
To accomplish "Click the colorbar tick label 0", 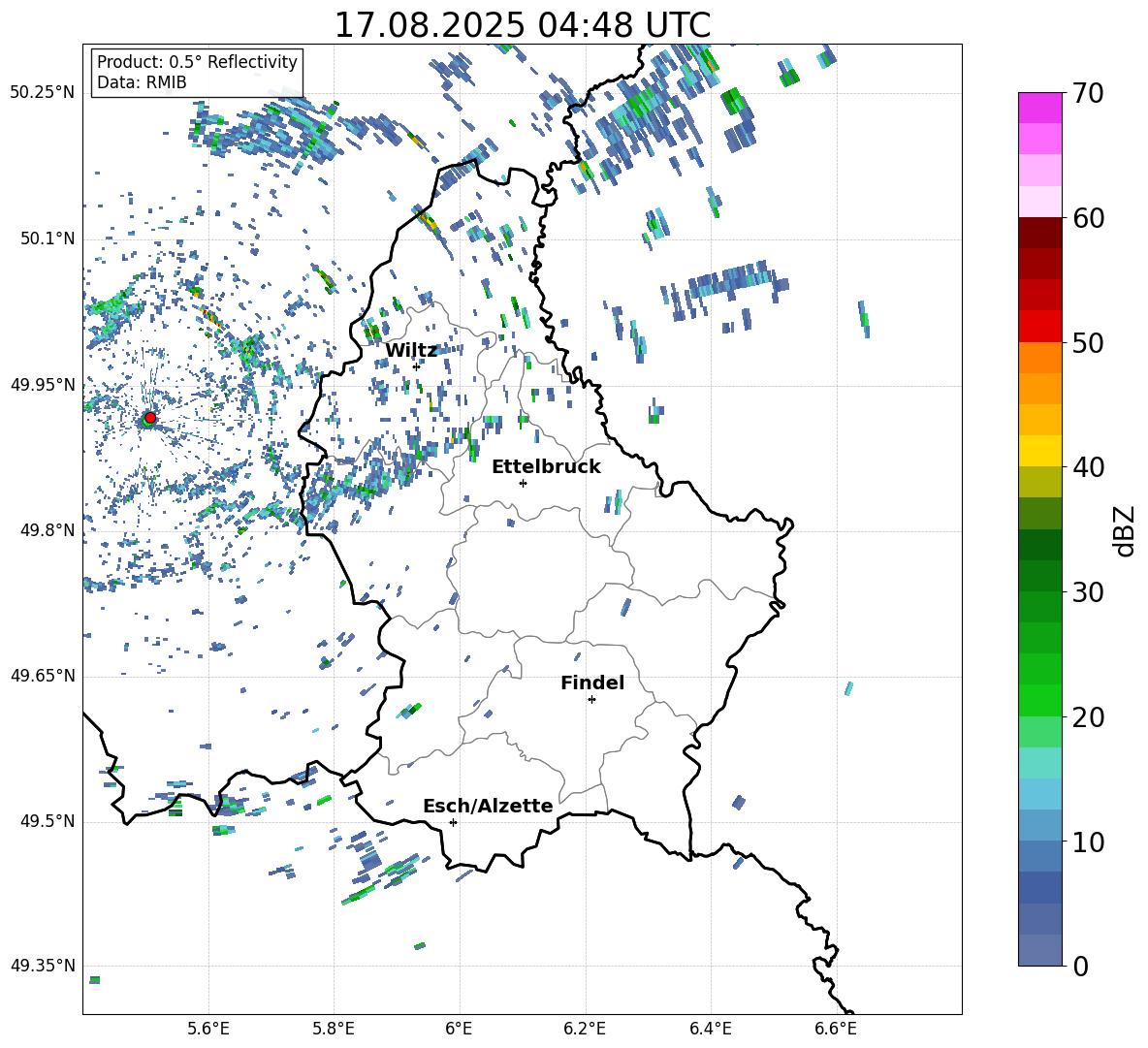I will (1080, 966).
